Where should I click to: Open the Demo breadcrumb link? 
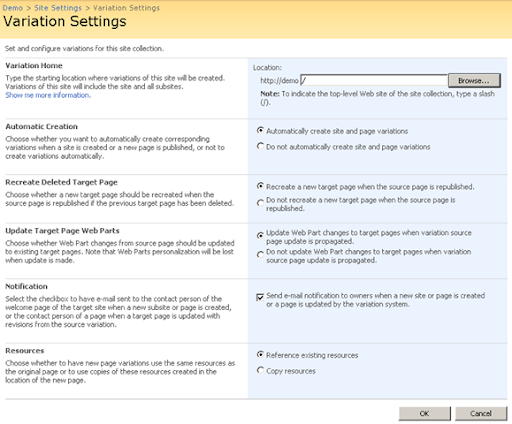(x=13, y=8)
